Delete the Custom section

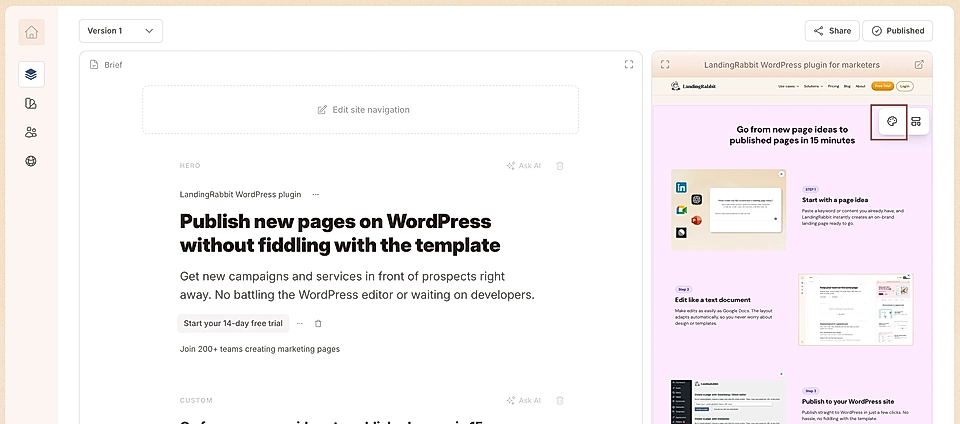click(x=560, y=400)
